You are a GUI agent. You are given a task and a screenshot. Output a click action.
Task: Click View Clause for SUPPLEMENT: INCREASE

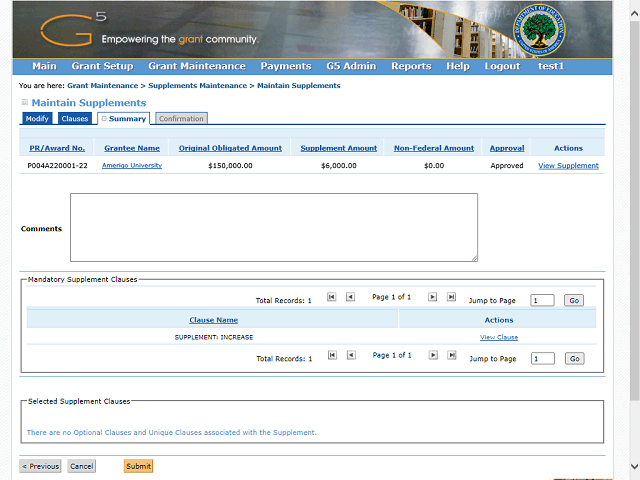[499, 337]
